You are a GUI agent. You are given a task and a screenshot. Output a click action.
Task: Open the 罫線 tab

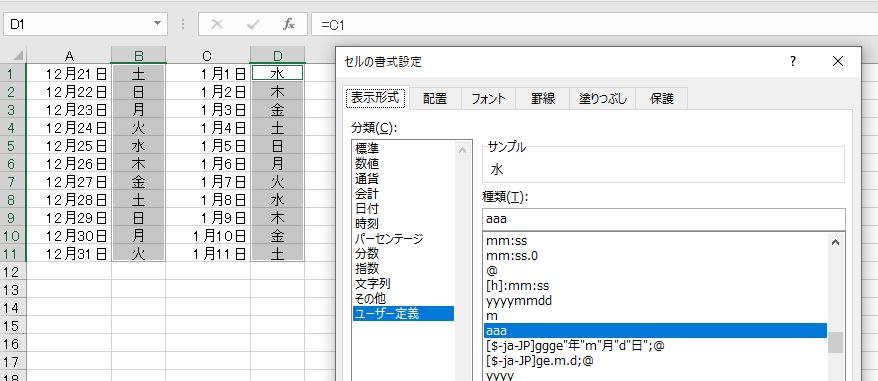click(x=543, y=99)
